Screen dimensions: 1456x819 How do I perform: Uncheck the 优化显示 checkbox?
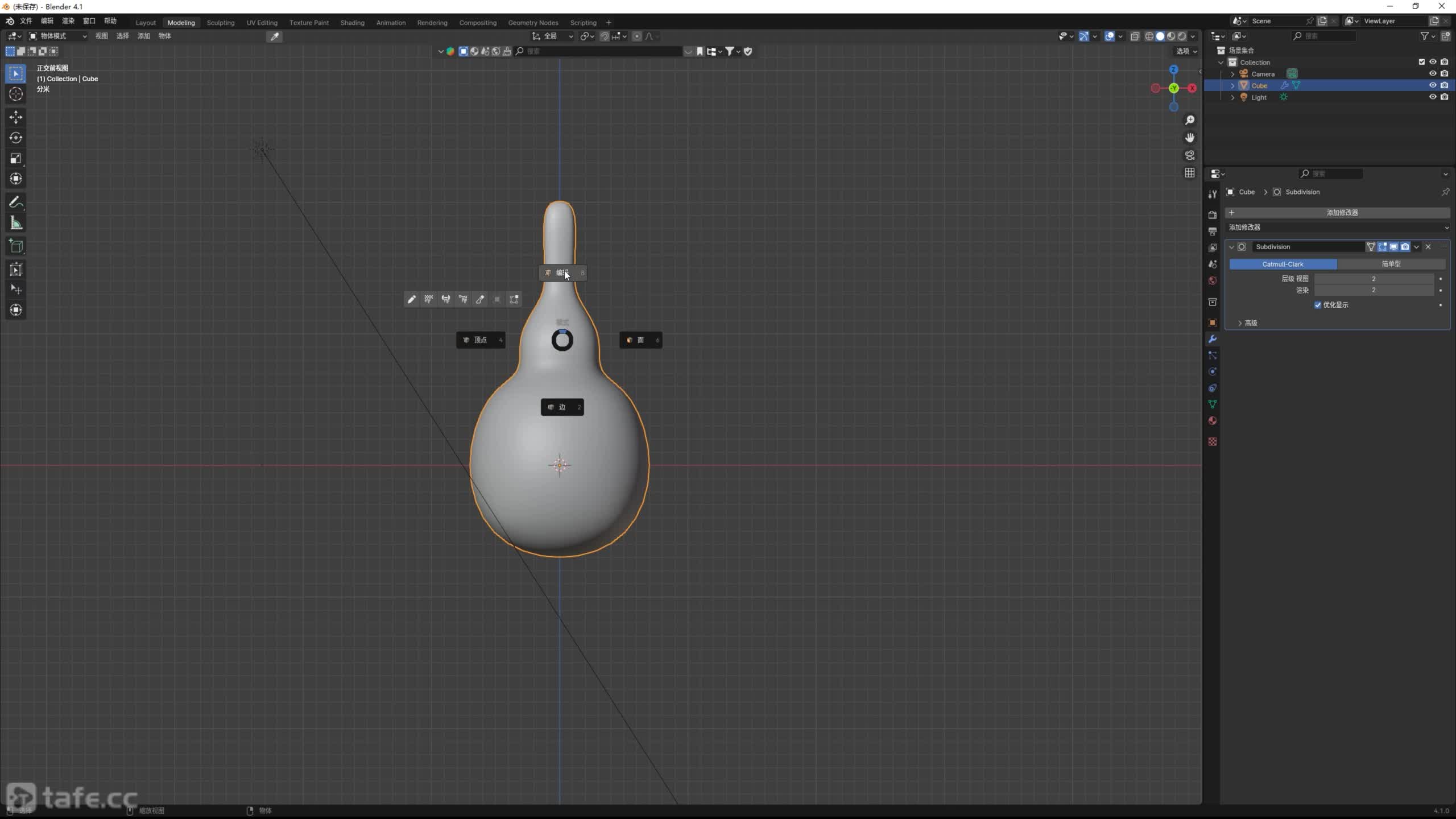tap(1318, 305)
